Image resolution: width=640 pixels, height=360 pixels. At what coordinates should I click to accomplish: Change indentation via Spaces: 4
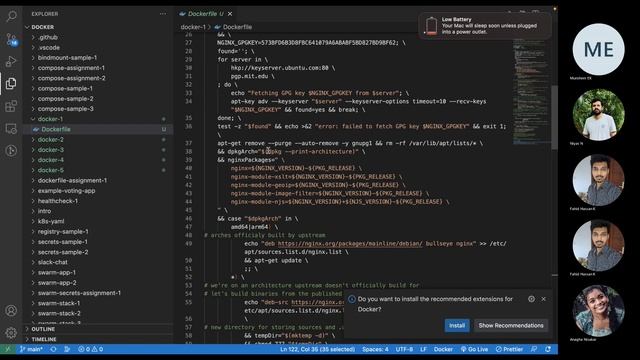(375, 349)
